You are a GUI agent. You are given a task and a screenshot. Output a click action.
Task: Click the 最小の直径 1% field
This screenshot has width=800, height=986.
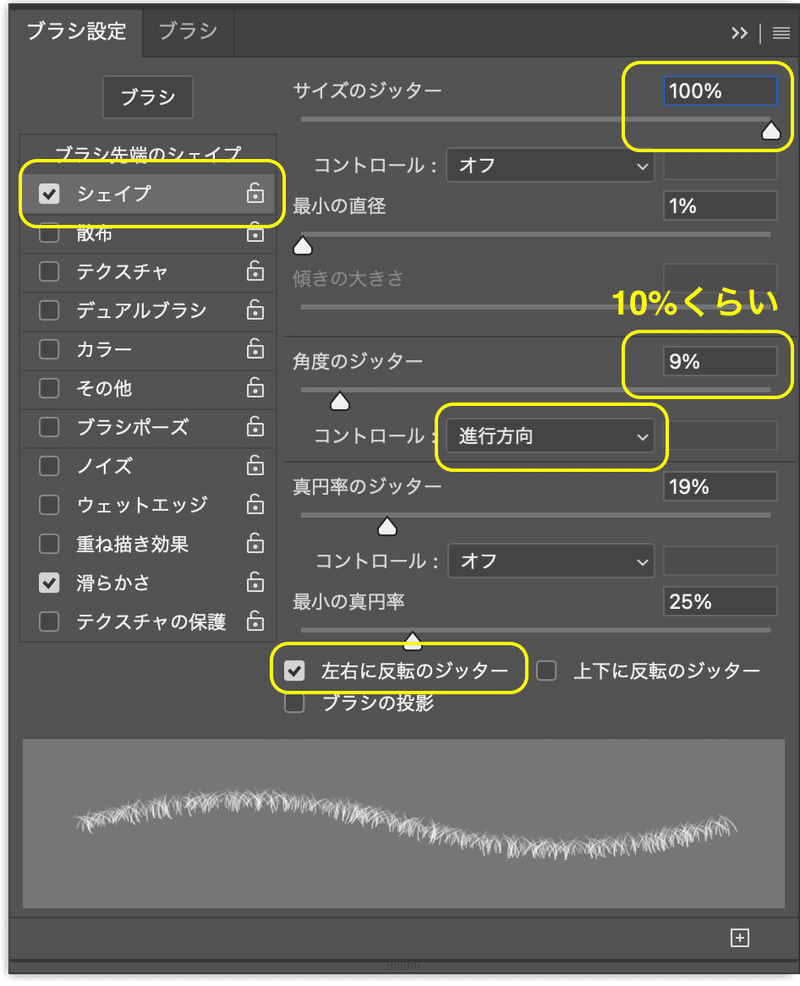[x=720, y=206]
